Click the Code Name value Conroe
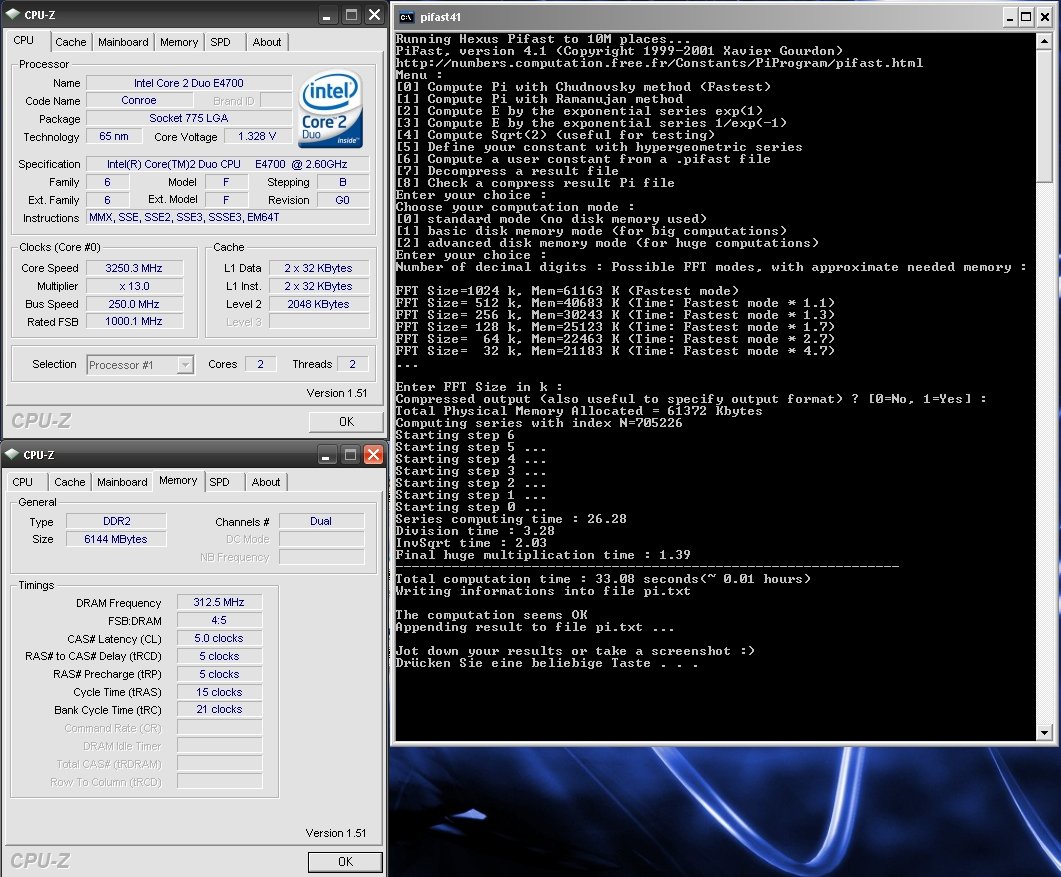This screenshot has height=877, width=1061. pos(139,100)
